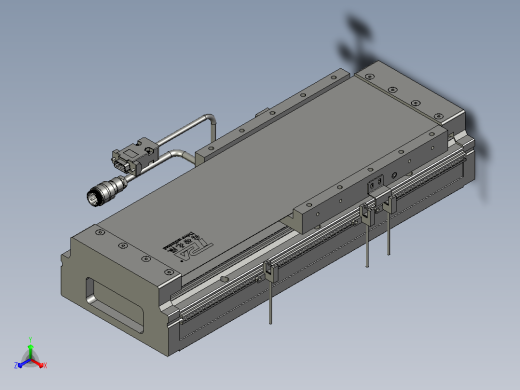Pick the logo marking on the top plate

coord(189,246)
